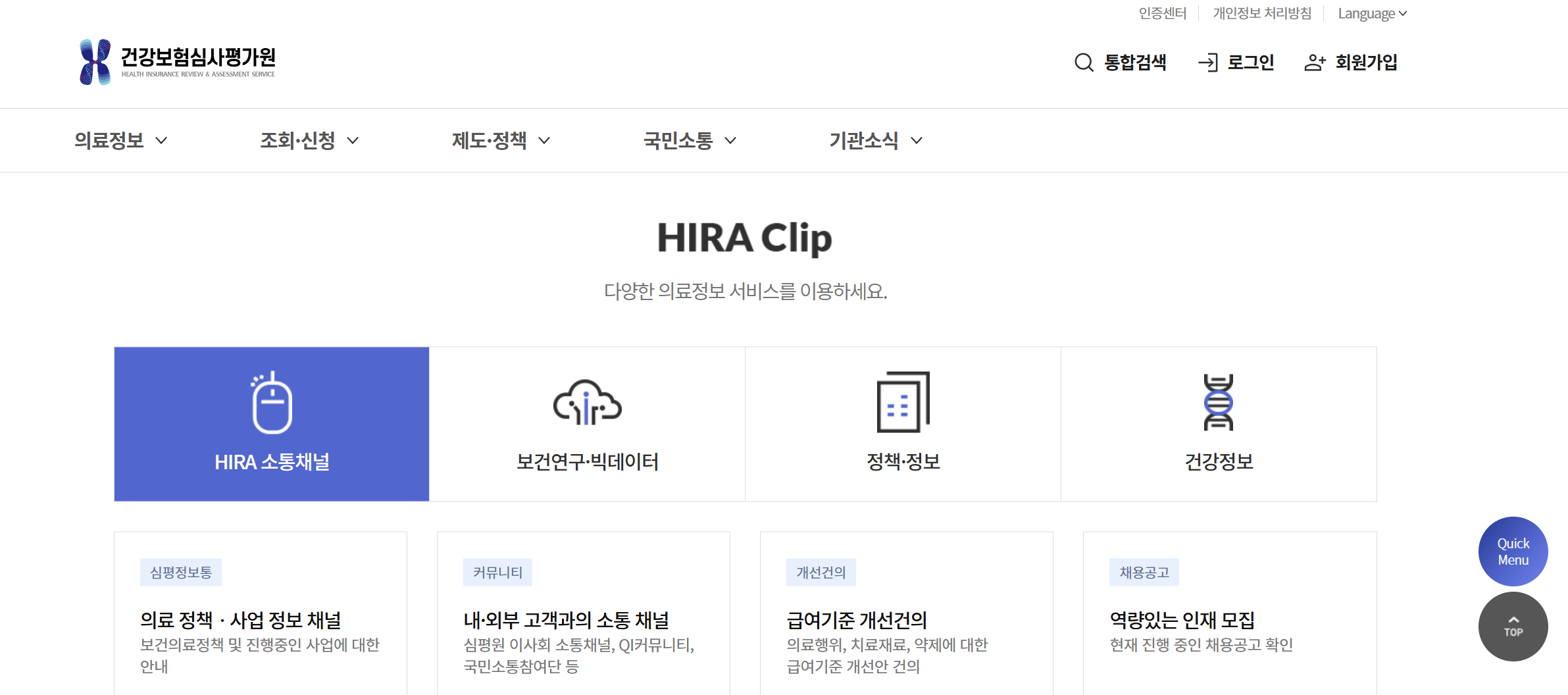The image size is (1568, 695).
Task: Open the 개인정보 처리방침 link
Action: pyautogui.click(x=1262, y=13)
